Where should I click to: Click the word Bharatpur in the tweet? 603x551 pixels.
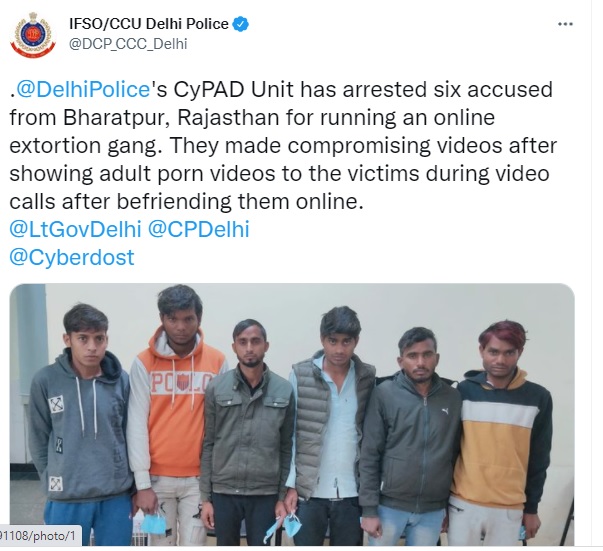[x=116, y=117]
